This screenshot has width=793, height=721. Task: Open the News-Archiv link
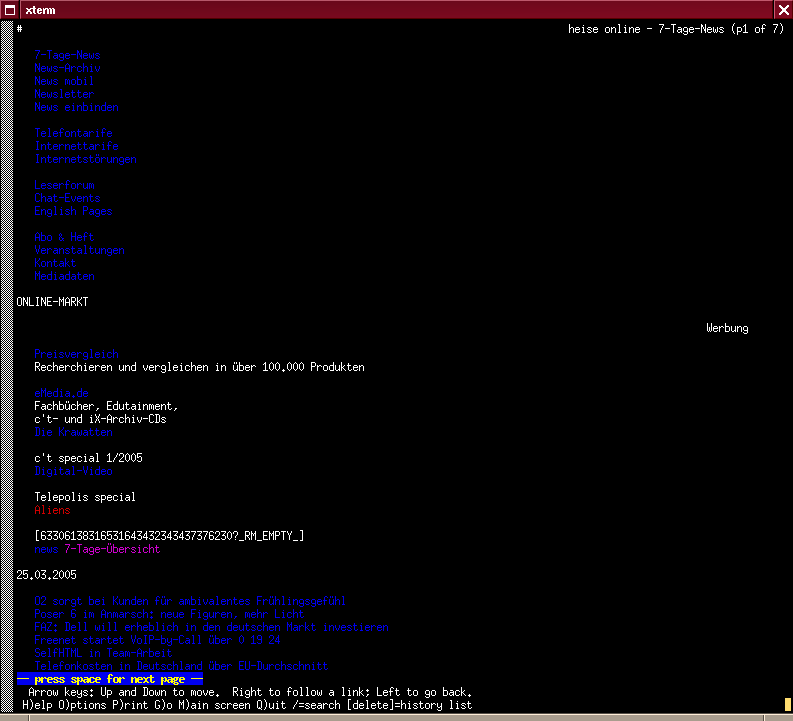point(67,69)
